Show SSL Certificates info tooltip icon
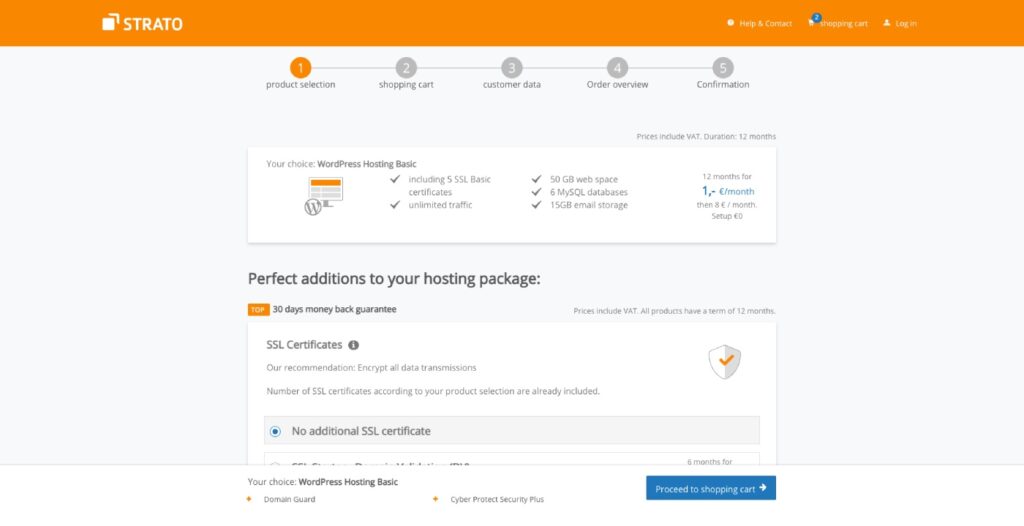1024x526 pixels. coord(354,345)
